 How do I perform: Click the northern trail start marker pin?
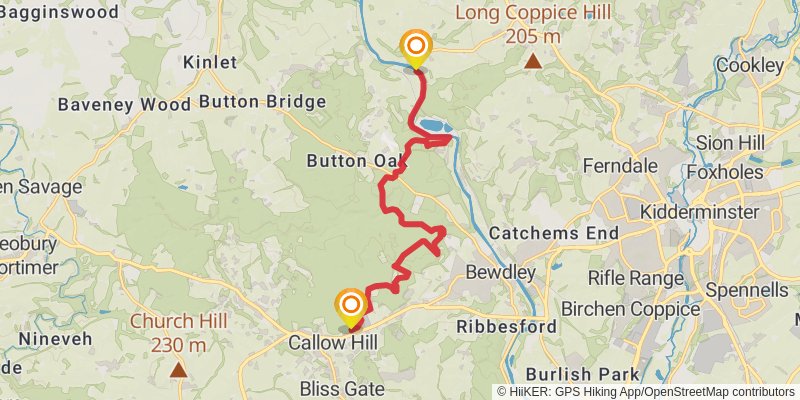(x=416, y=48)
